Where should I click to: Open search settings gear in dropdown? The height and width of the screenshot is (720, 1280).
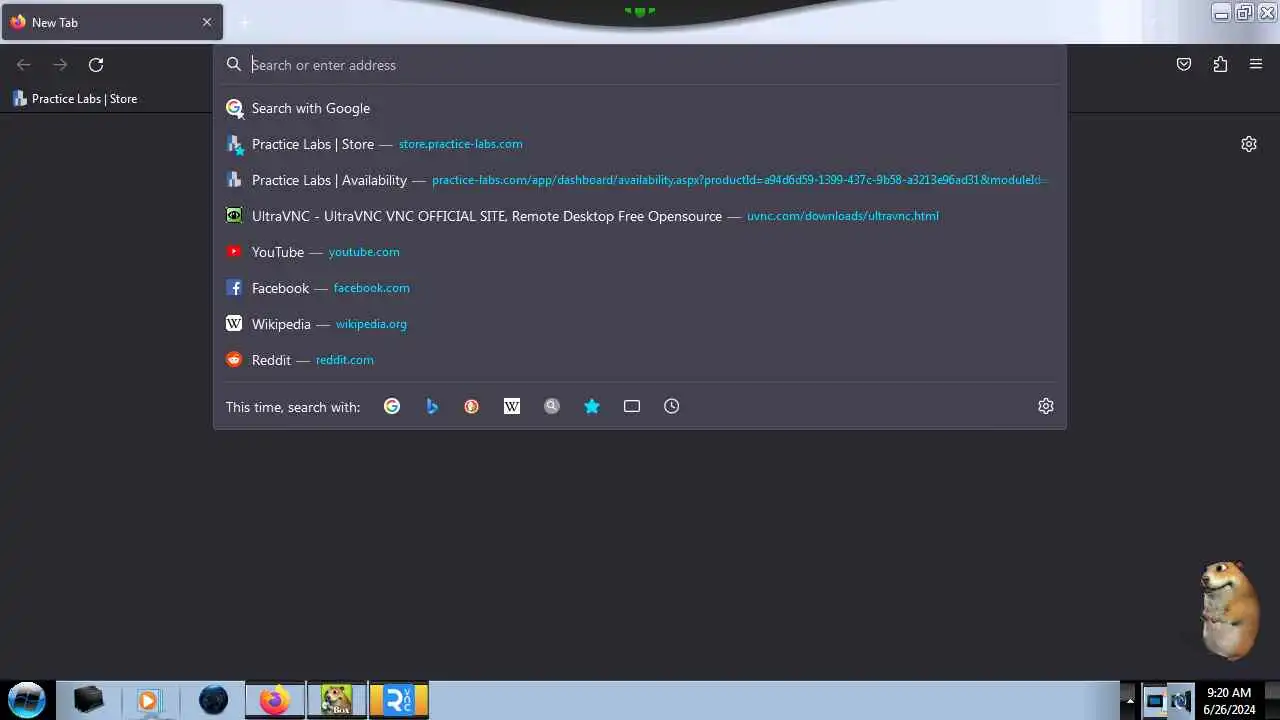pos(1046,406)
